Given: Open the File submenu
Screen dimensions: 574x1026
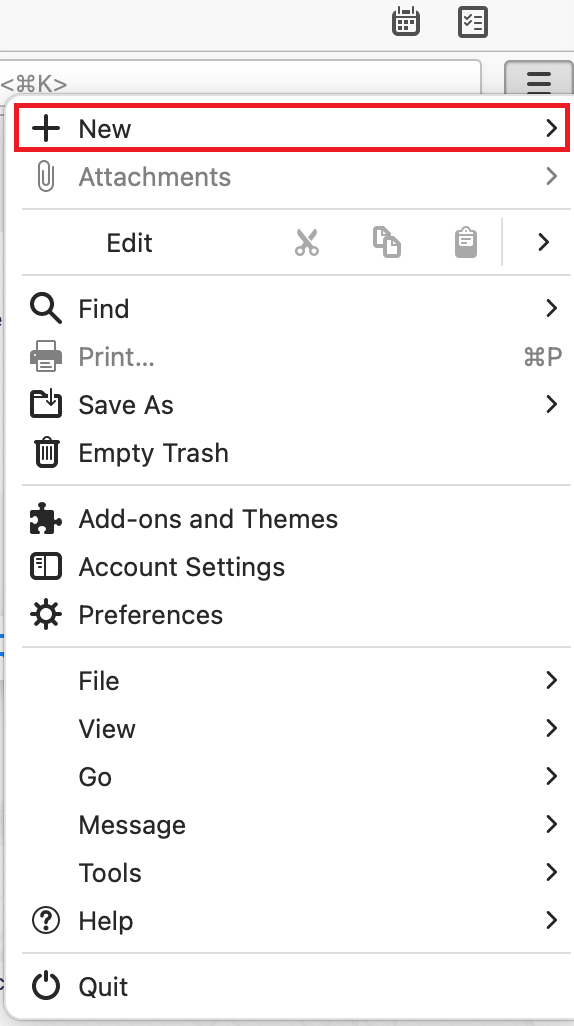Looking at the screenshot, I should point(292,681).
